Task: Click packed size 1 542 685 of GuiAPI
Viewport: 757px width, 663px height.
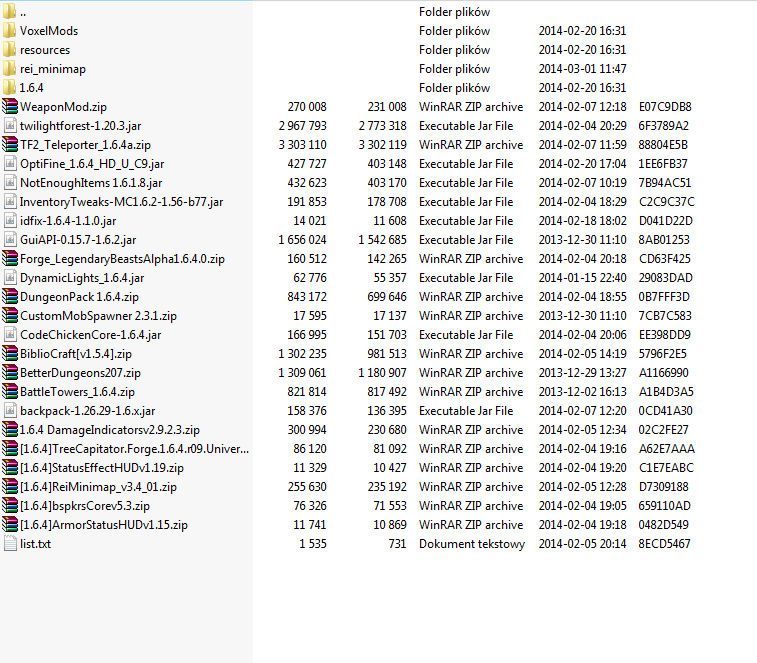Action: [x=382, y=240]
